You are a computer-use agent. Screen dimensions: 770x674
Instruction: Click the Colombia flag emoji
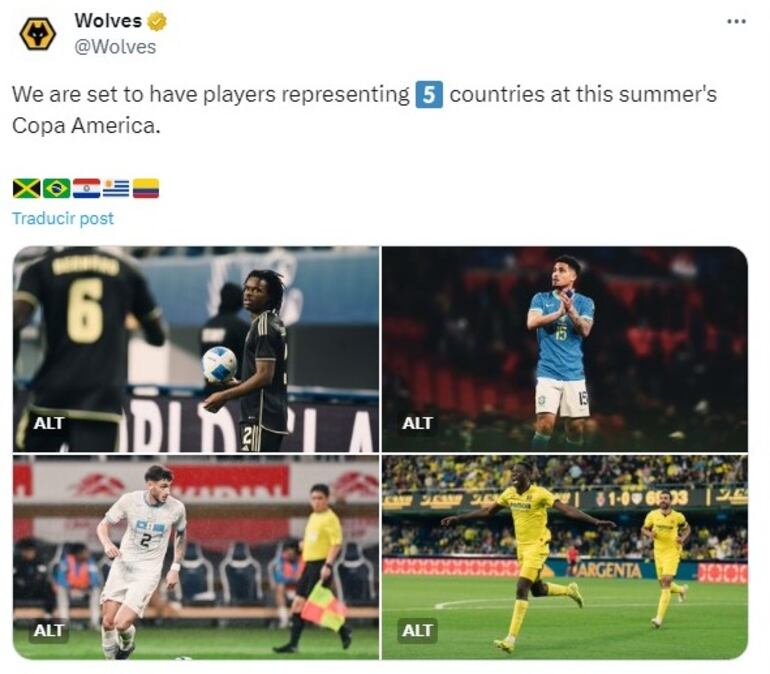tap(146, 189)
